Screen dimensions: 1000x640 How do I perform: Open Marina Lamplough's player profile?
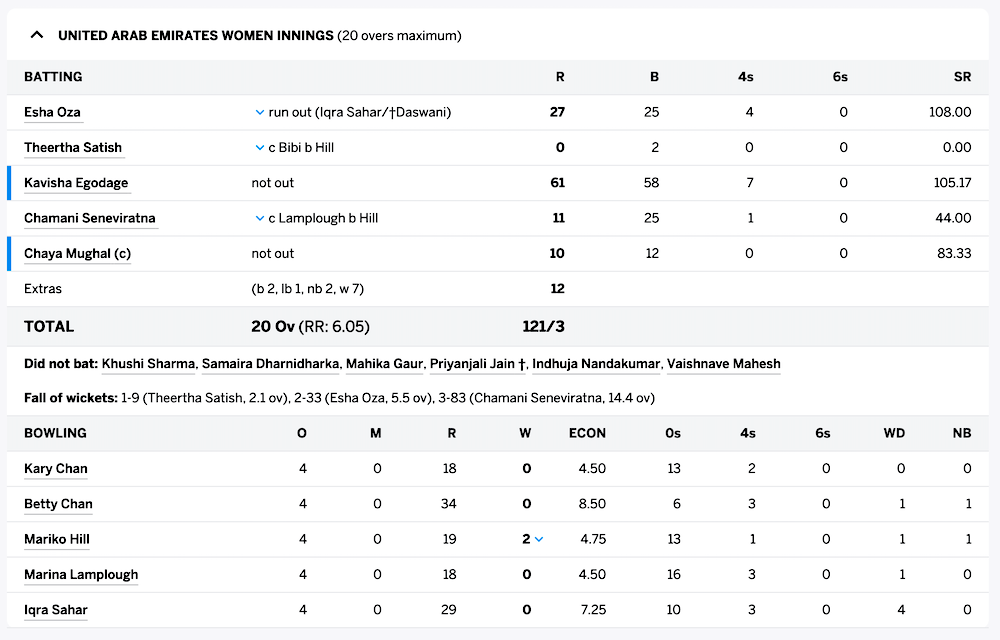80,574
